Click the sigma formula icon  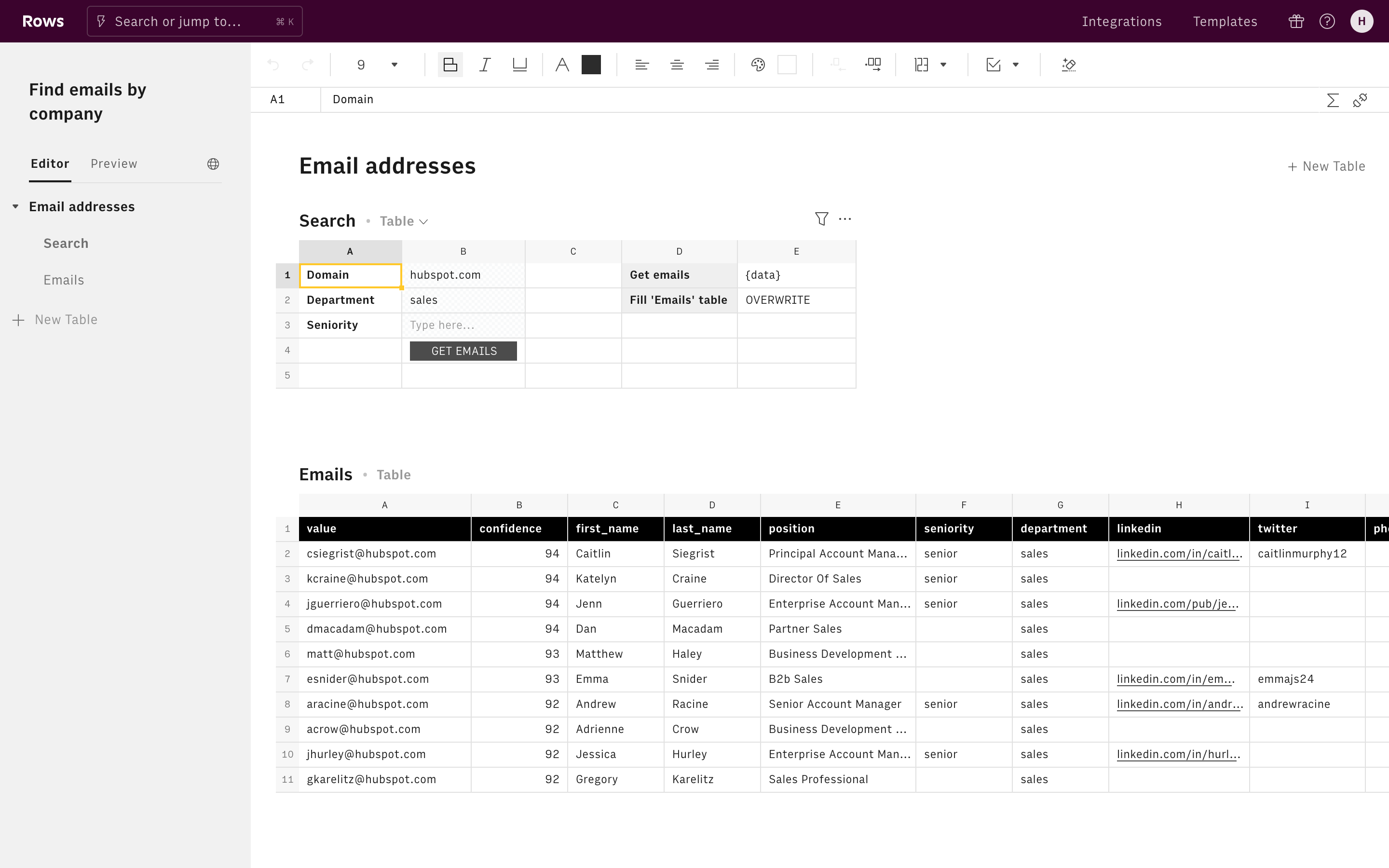(1333, 100)
